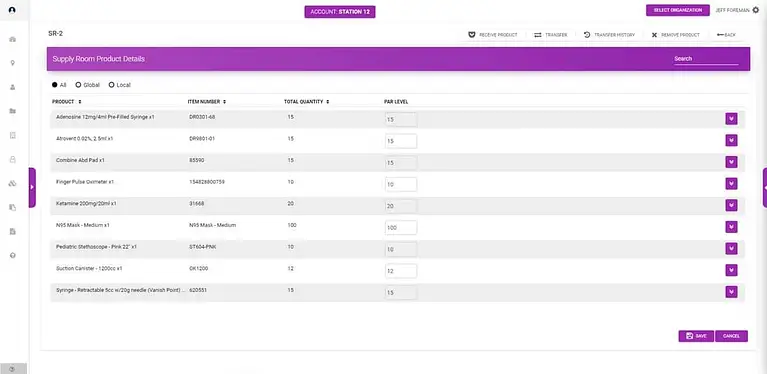Click the Receive Product shield icon

click(x=472, y=35)
